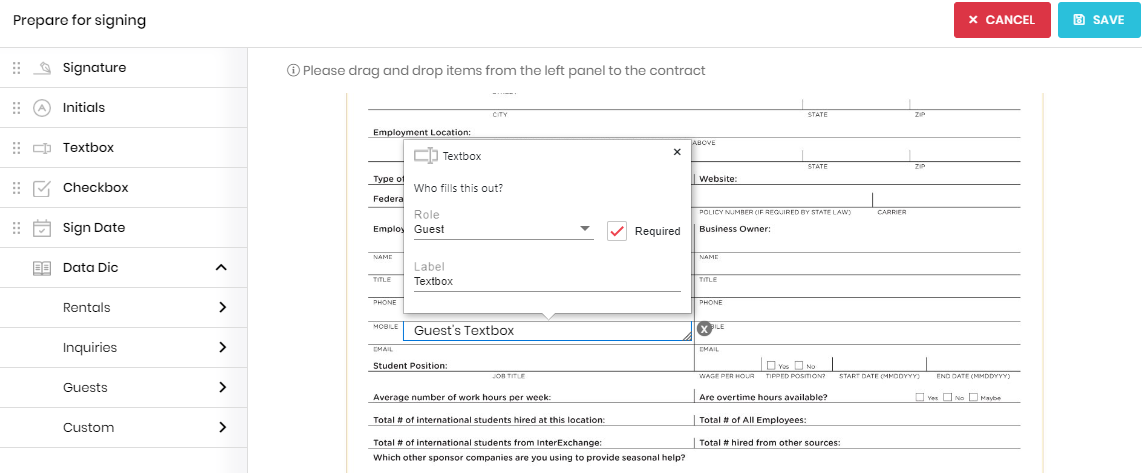Click the Employment Location label
1142x473 pixels.
click(x=422, y=133)
